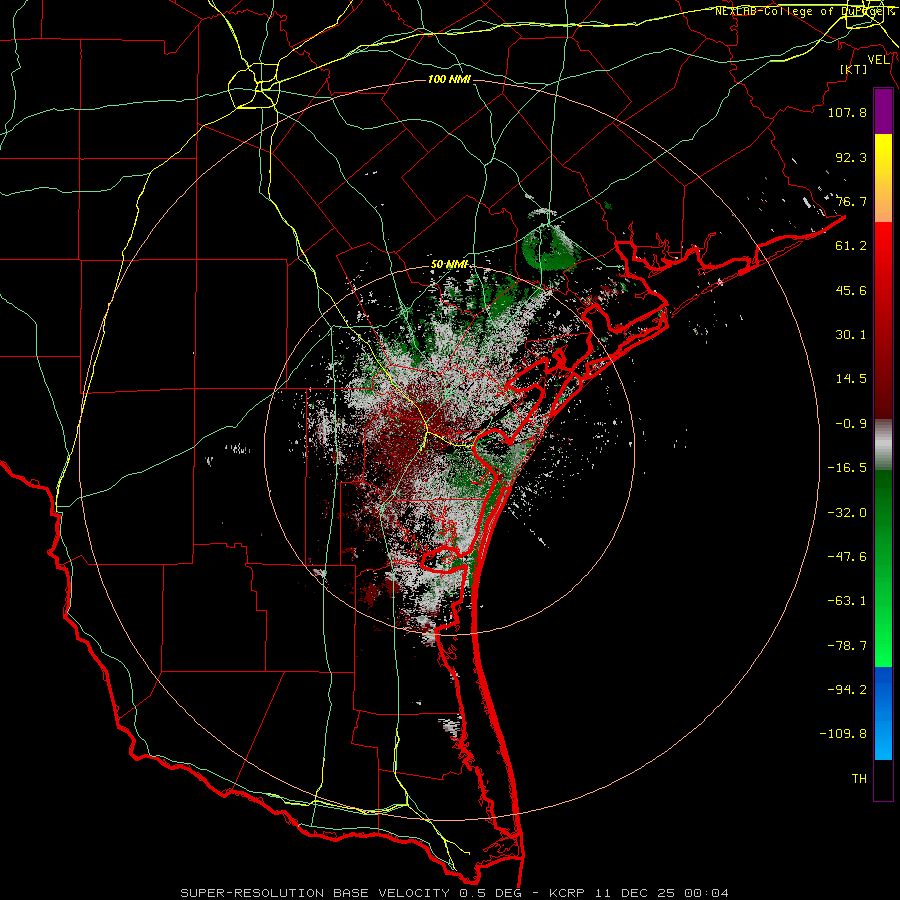Click the -94.2 legend value
This screenshot has height=900, width=900.
[x=847, y=690]
